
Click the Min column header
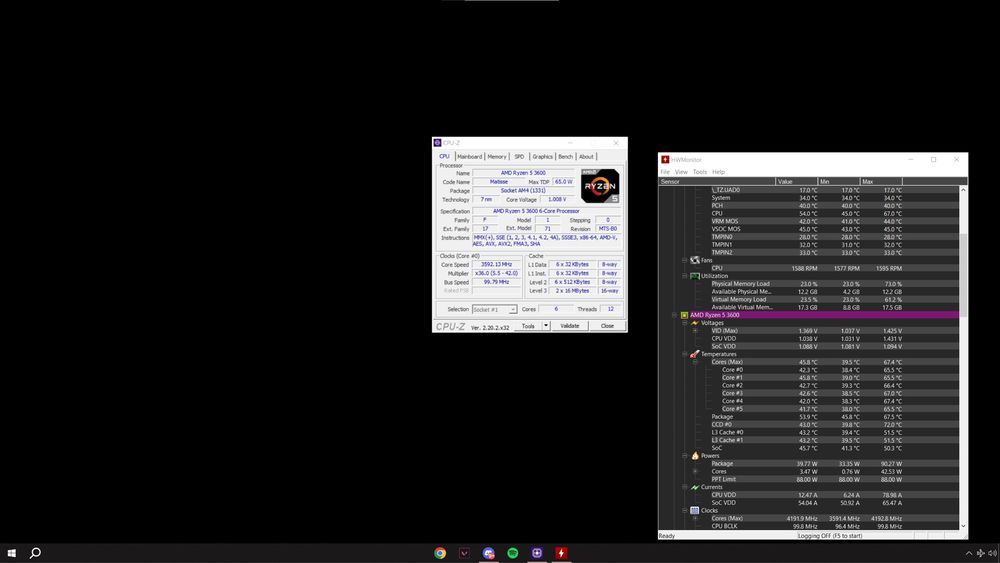point(838,182)
